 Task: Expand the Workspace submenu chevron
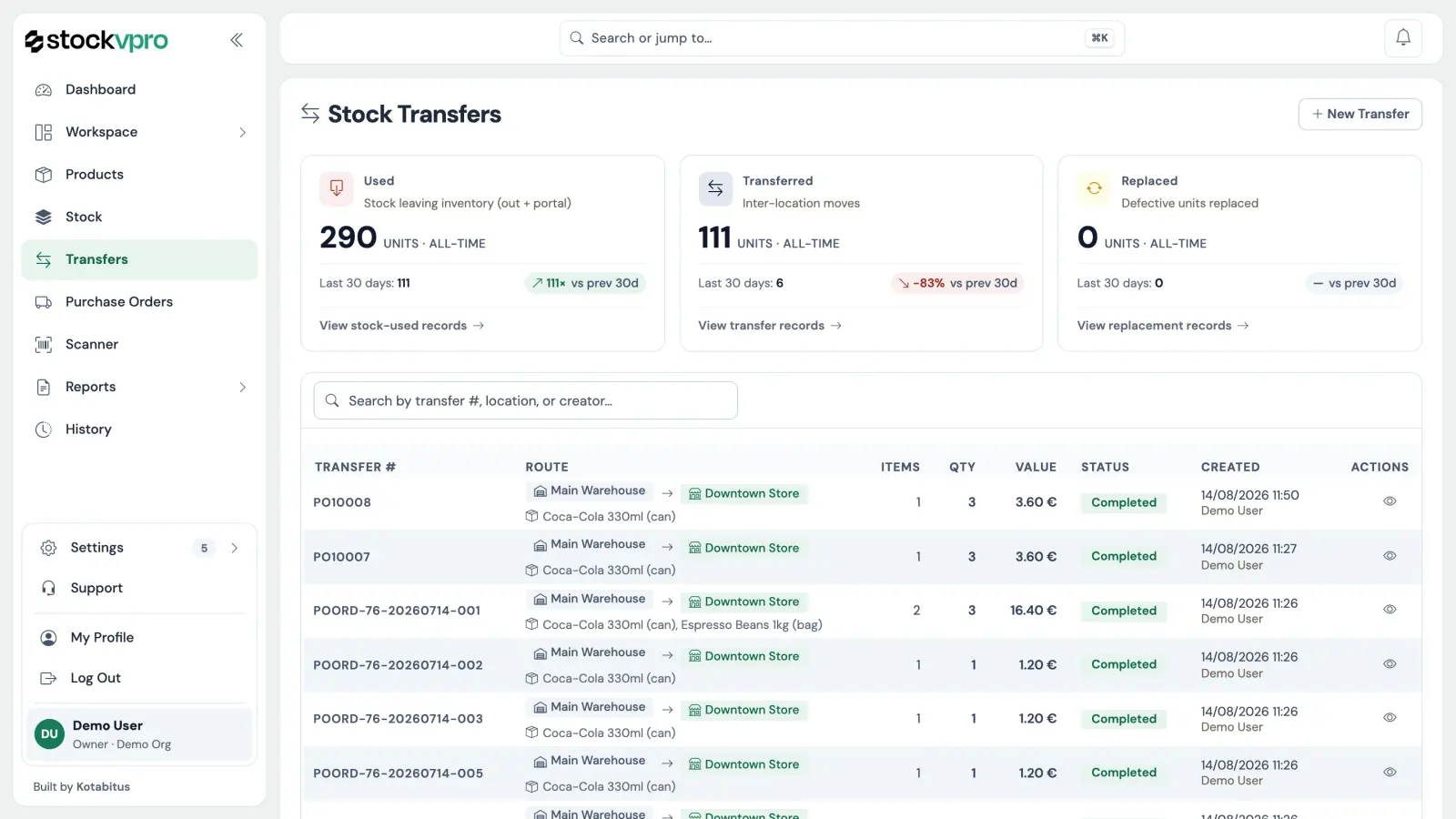(x=242, y=133)
